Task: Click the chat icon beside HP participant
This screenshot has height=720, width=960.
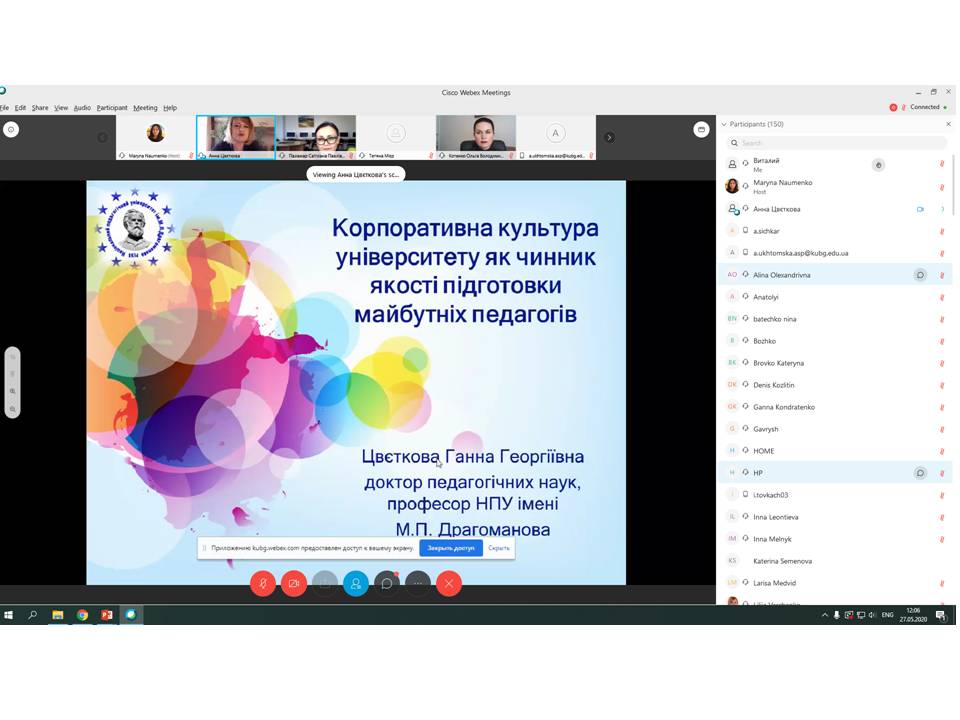Action: click(920, 473)
